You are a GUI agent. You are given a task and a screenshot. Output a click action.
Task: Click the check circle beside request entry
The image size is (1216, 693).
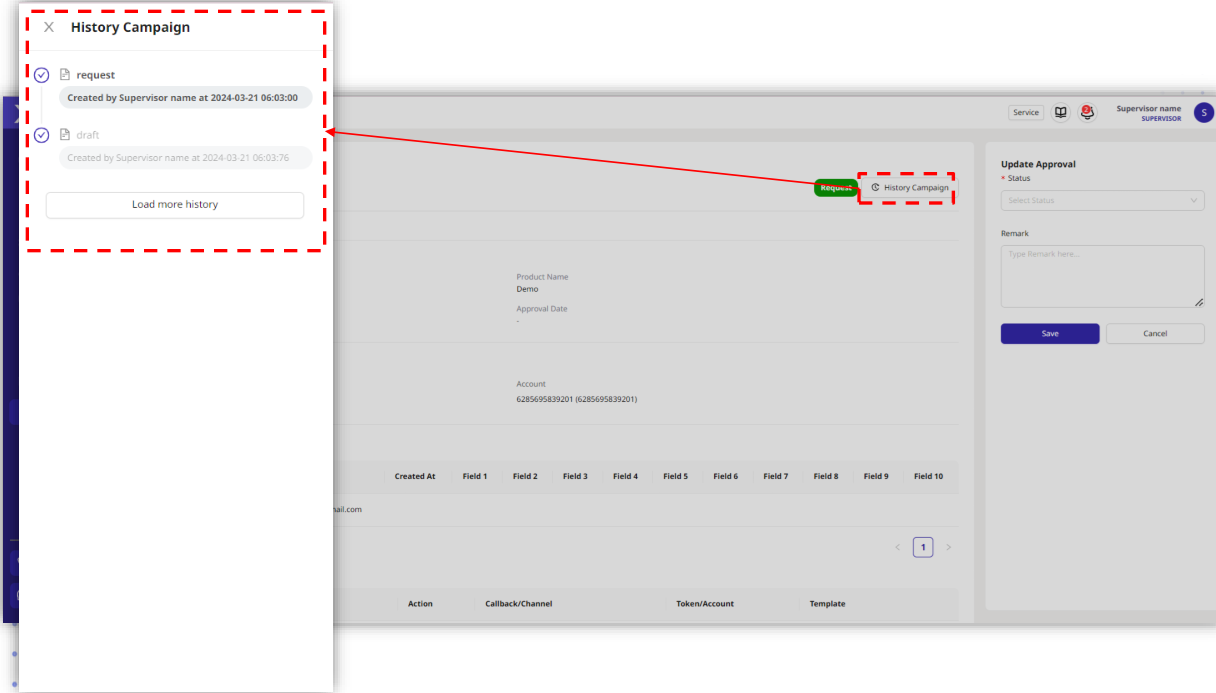(41, 75)
